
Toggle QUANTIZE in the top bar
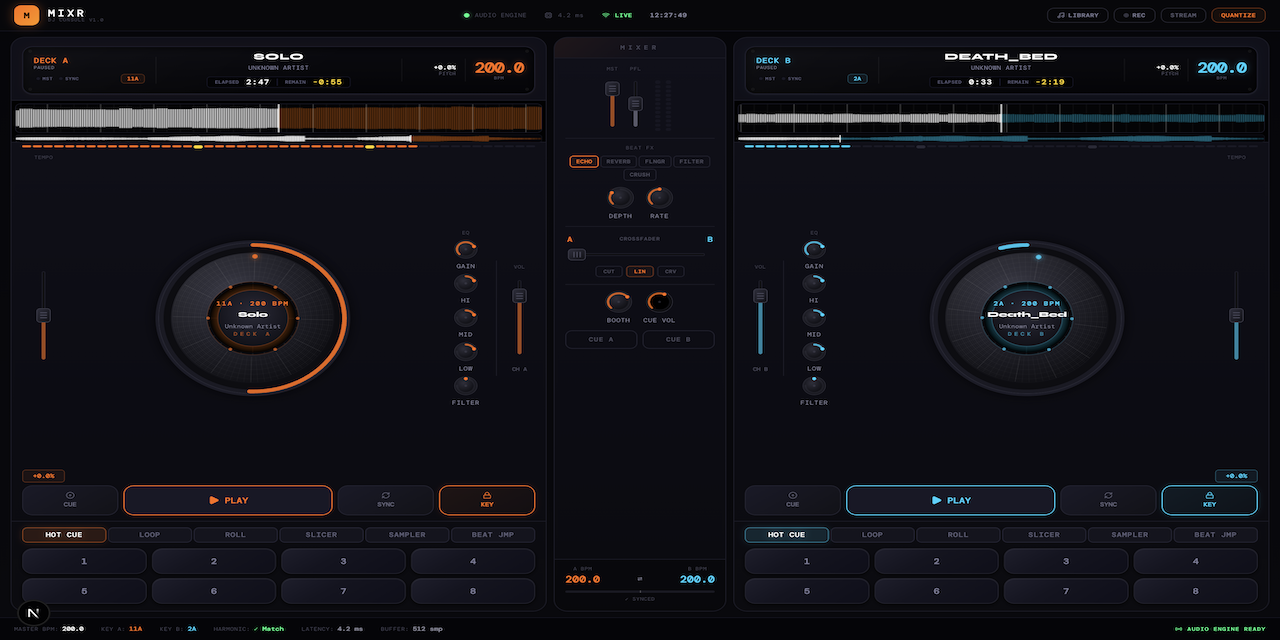tap(1238, 15)
